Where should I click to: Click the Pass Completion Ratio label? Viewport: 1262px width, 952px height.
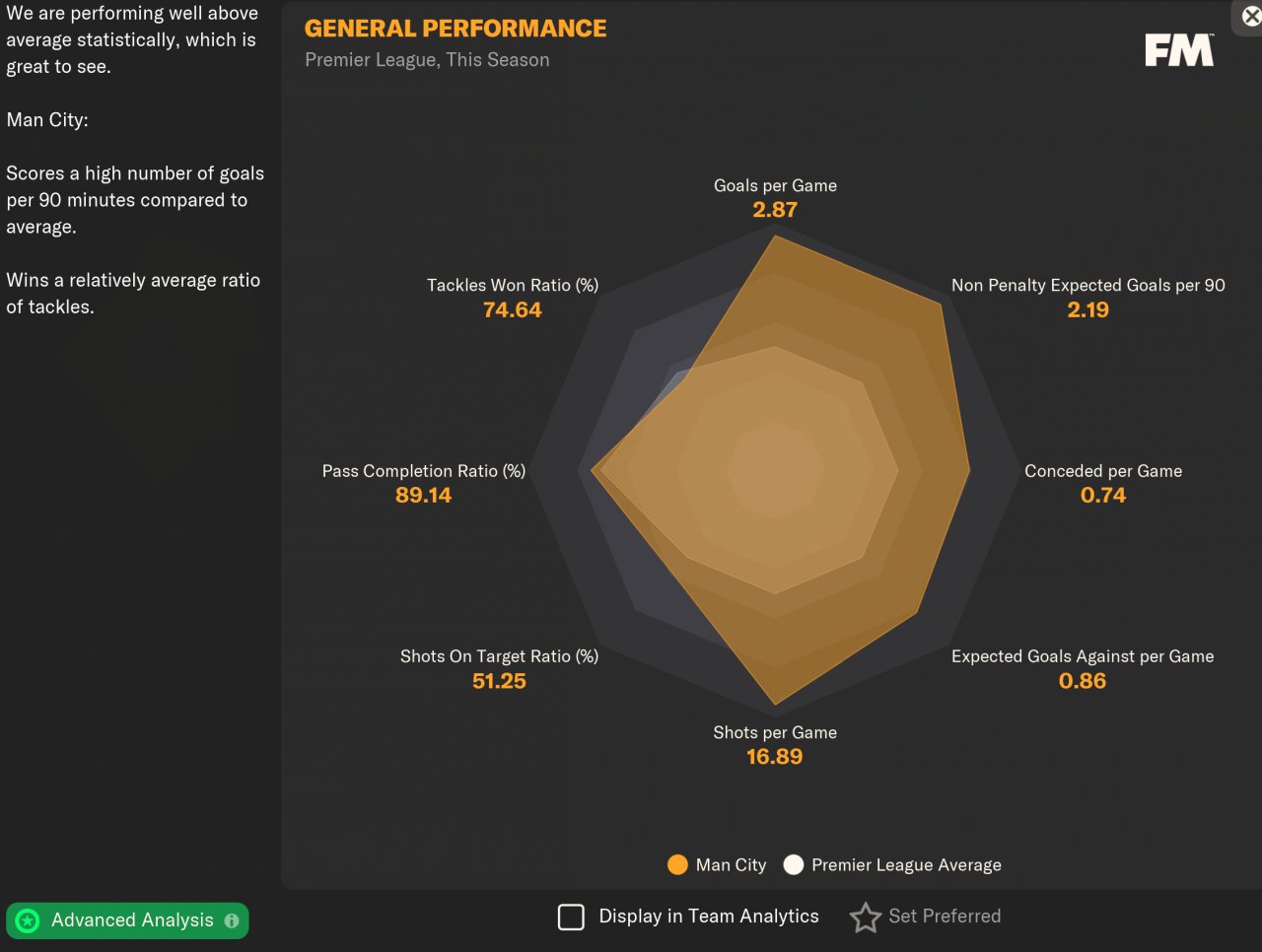point(423,471)
